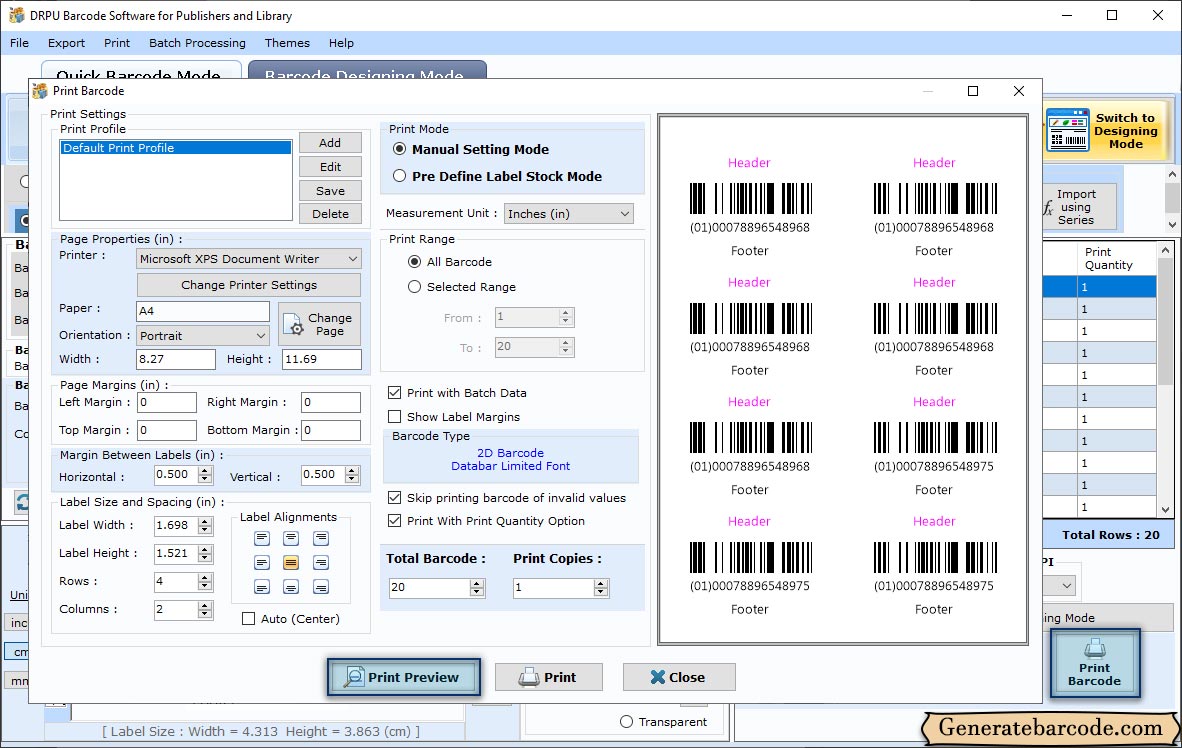Open the Export menu

66,43
